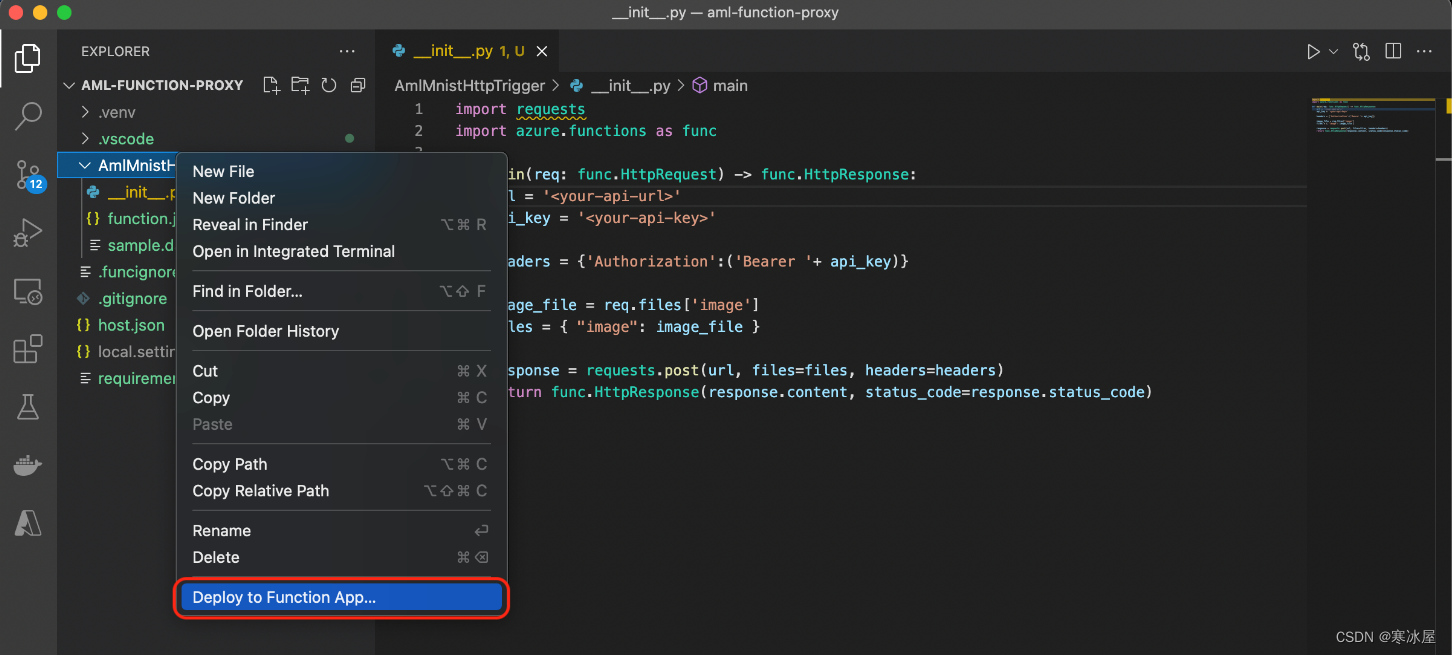Open the Testing beaker view
Screen dimensions: 1452x655
(28, 407)
